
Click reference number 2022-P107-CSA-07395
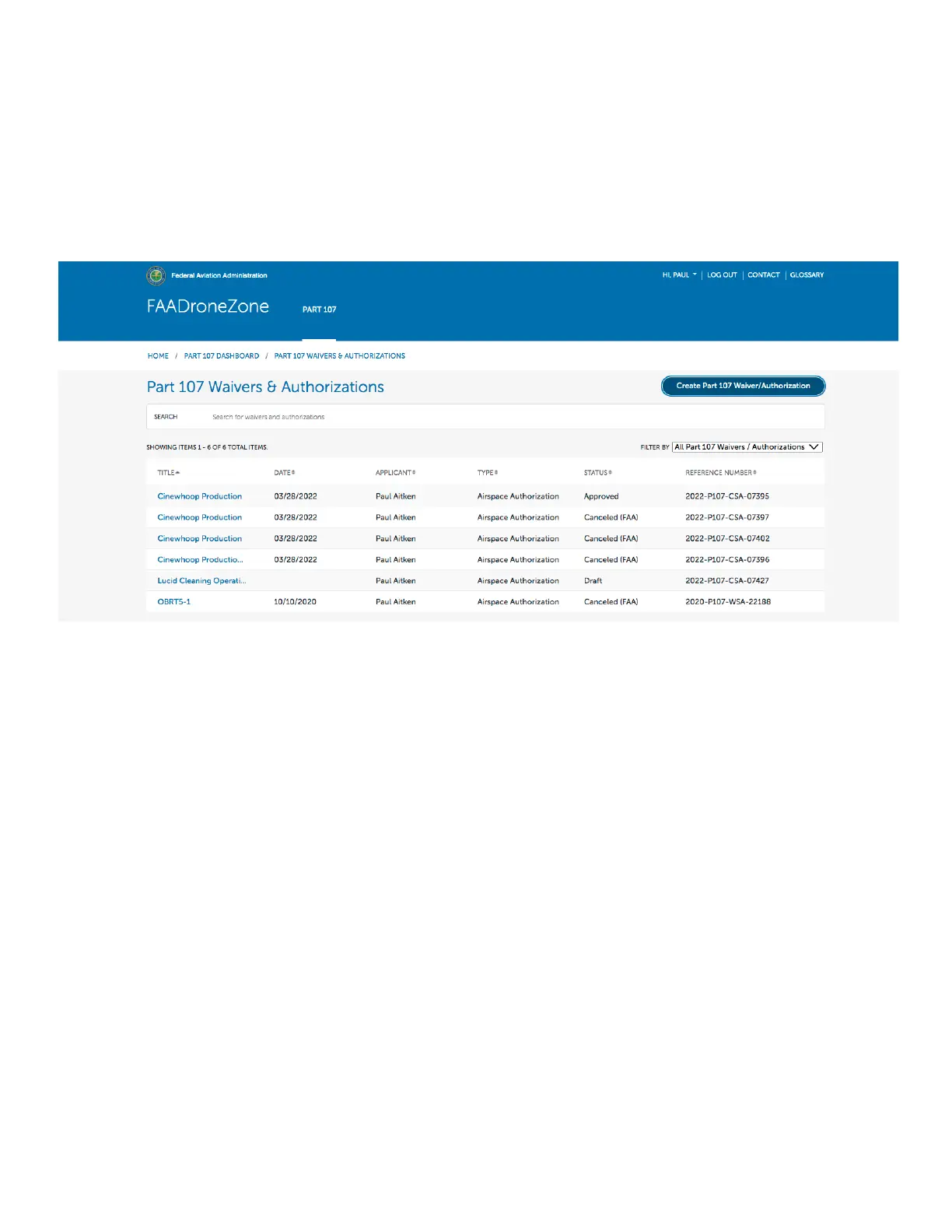click(727, 496)
